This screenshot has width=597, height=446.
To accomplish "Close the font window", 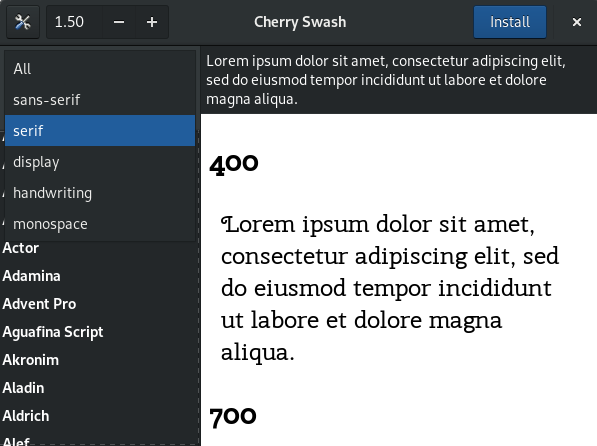I will pos(577,22).
